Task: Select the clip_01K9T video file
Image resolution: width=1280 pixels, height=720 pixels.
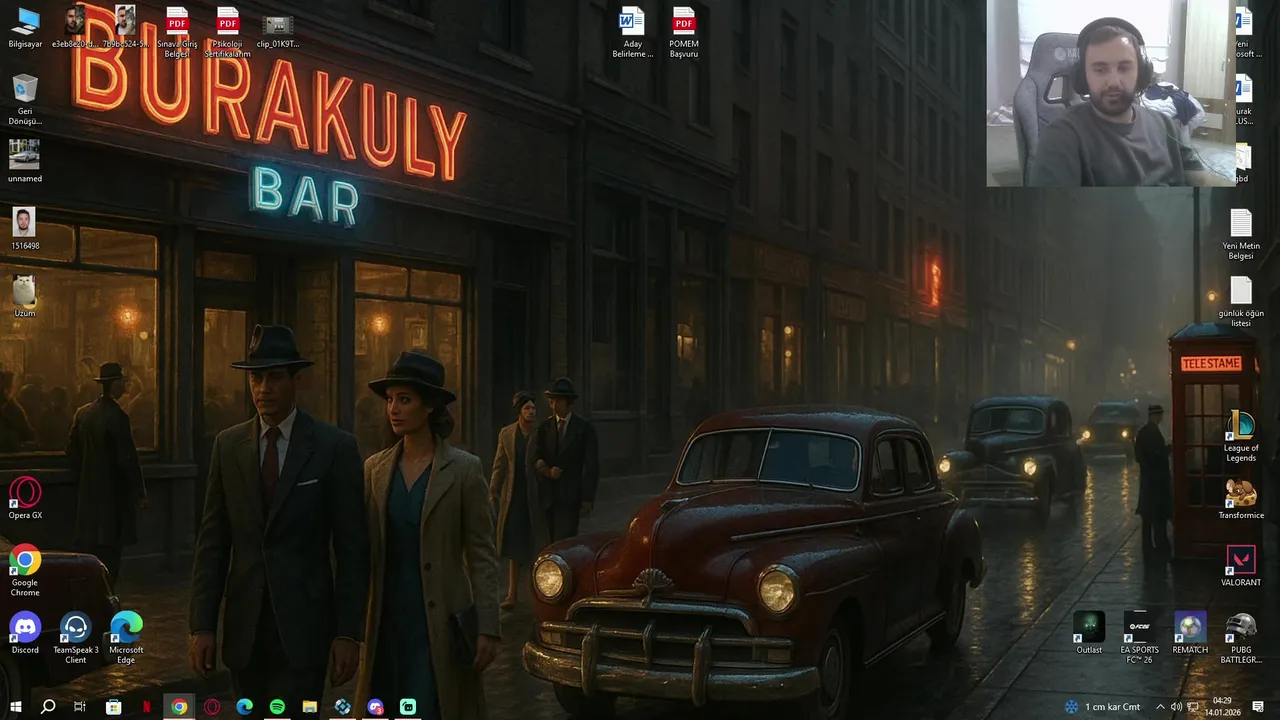Action: (x=277, y=27)
